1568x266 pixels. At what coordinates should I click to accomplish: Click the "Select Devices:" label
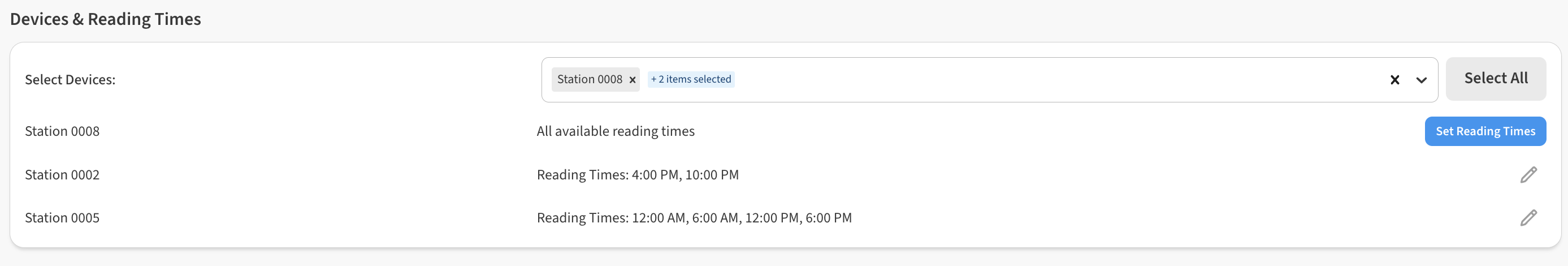(x=70, y=80)
